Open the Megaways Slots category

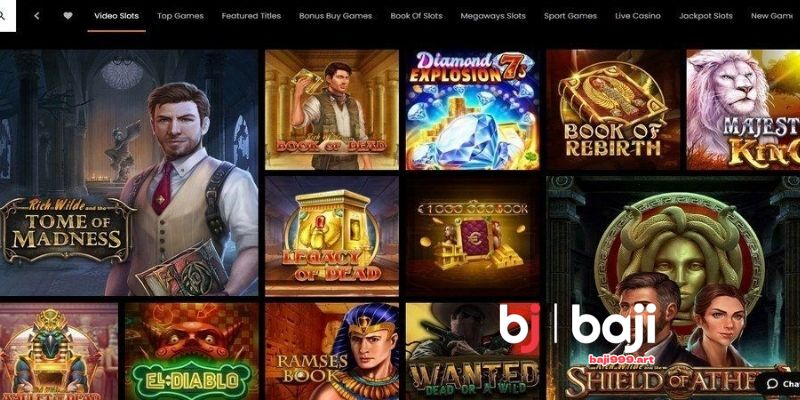[493, 16]
